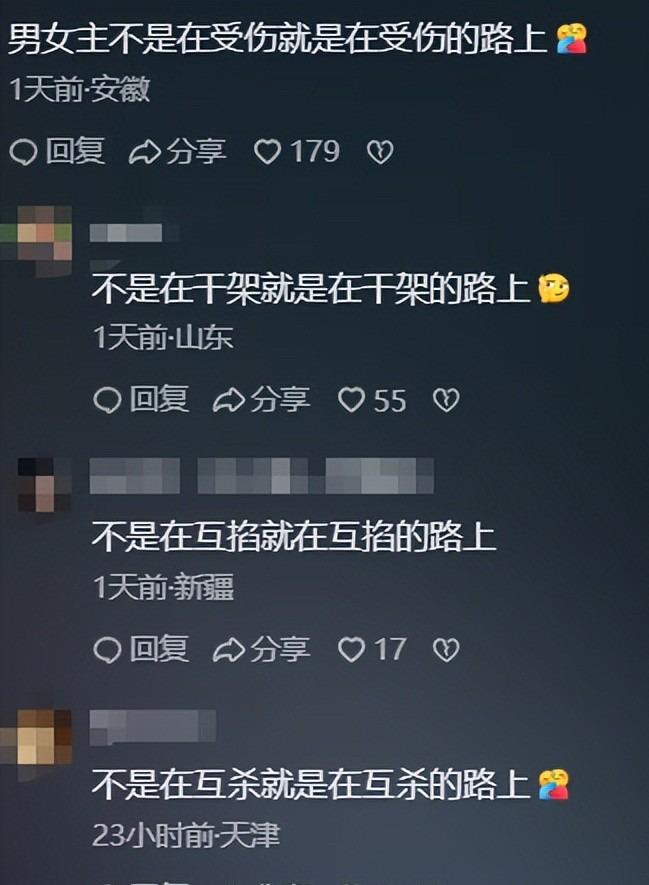
Task: Click 回复 text under 山东 comment
Action: tap(159, 399)
